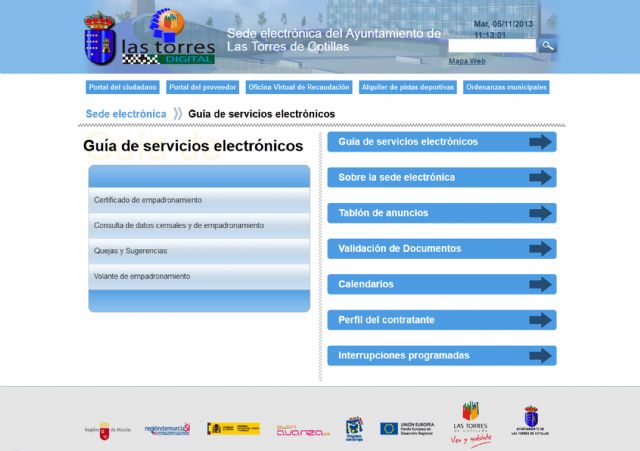
Task: Click the Las Torres Digital logo
Action: [x=150, y=38]
